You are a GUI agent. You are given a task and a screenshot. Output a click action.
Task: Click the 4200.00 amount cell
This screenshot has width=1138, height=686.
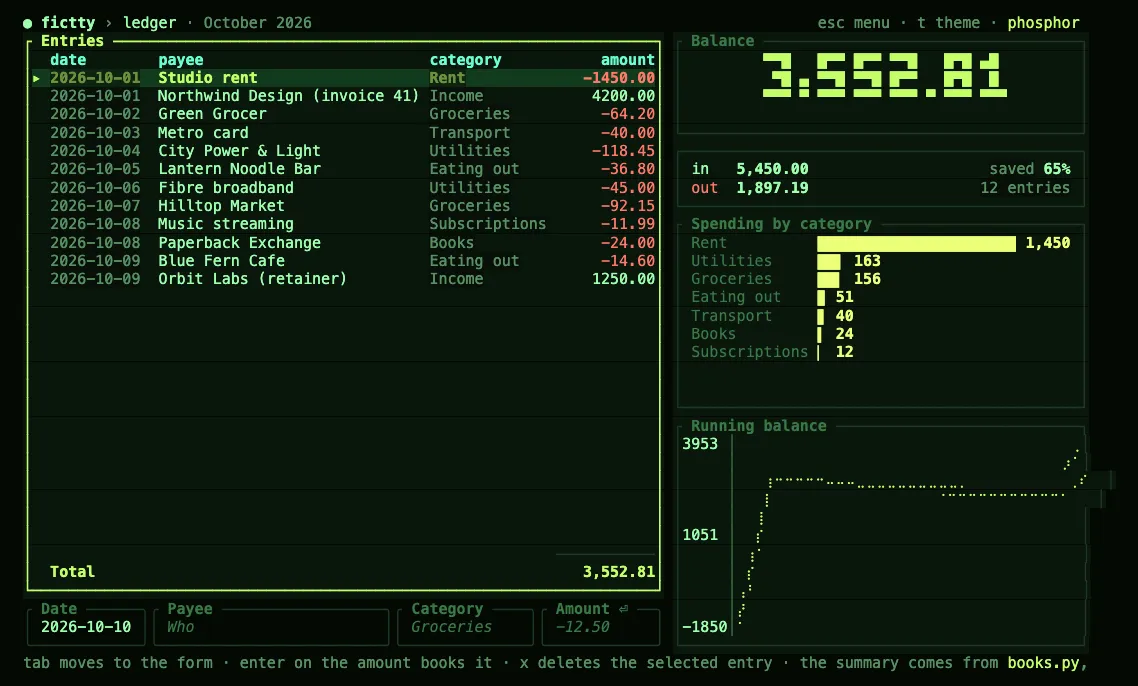(x=623, y=96)
